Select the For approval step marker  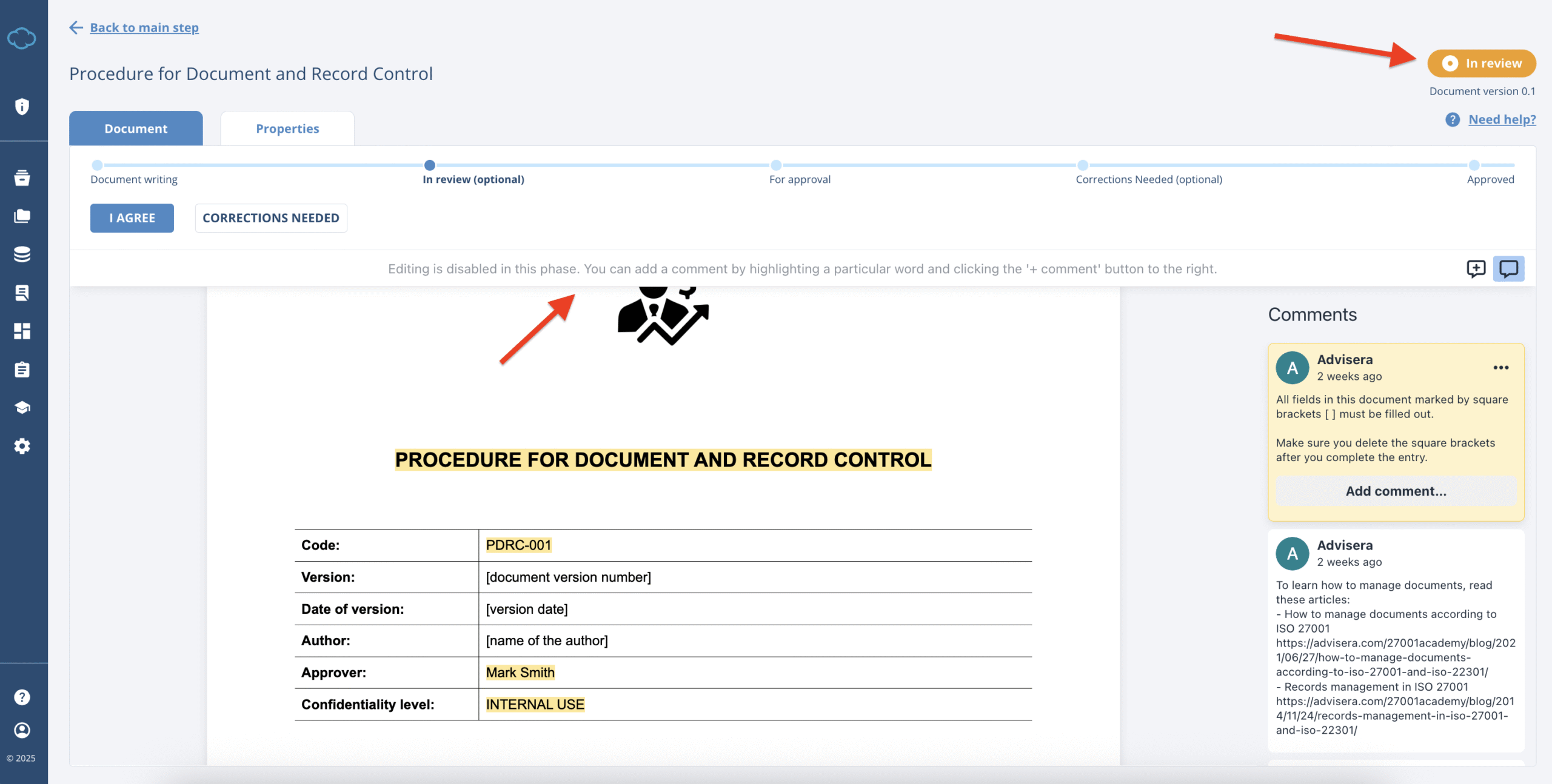(x=777, y=165)
